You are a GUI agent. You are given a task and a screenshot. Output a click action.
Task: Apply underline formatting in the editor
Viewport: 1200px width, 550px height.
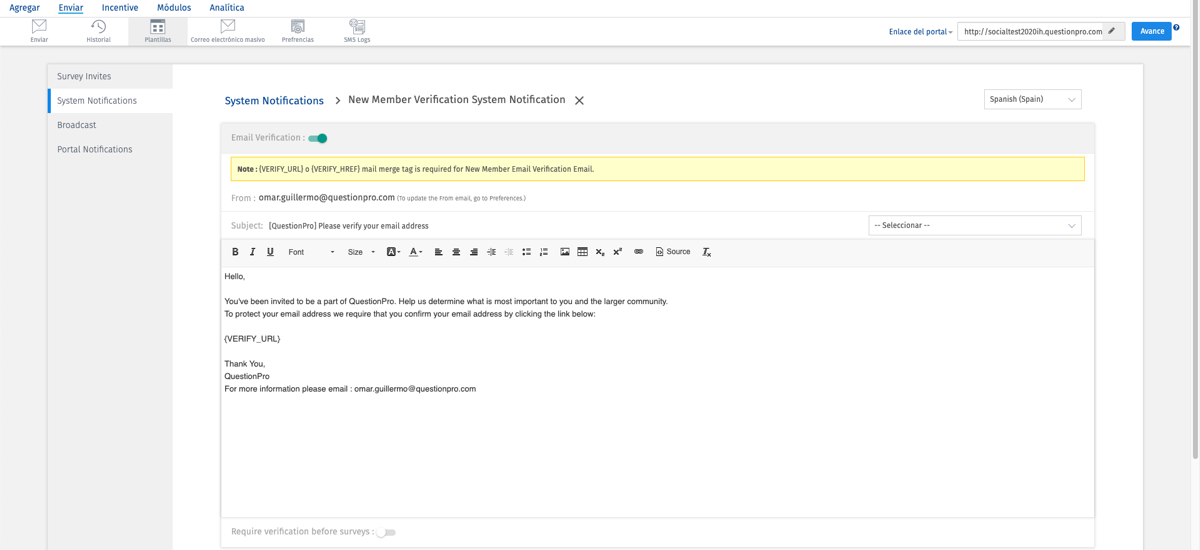[270, 252]
